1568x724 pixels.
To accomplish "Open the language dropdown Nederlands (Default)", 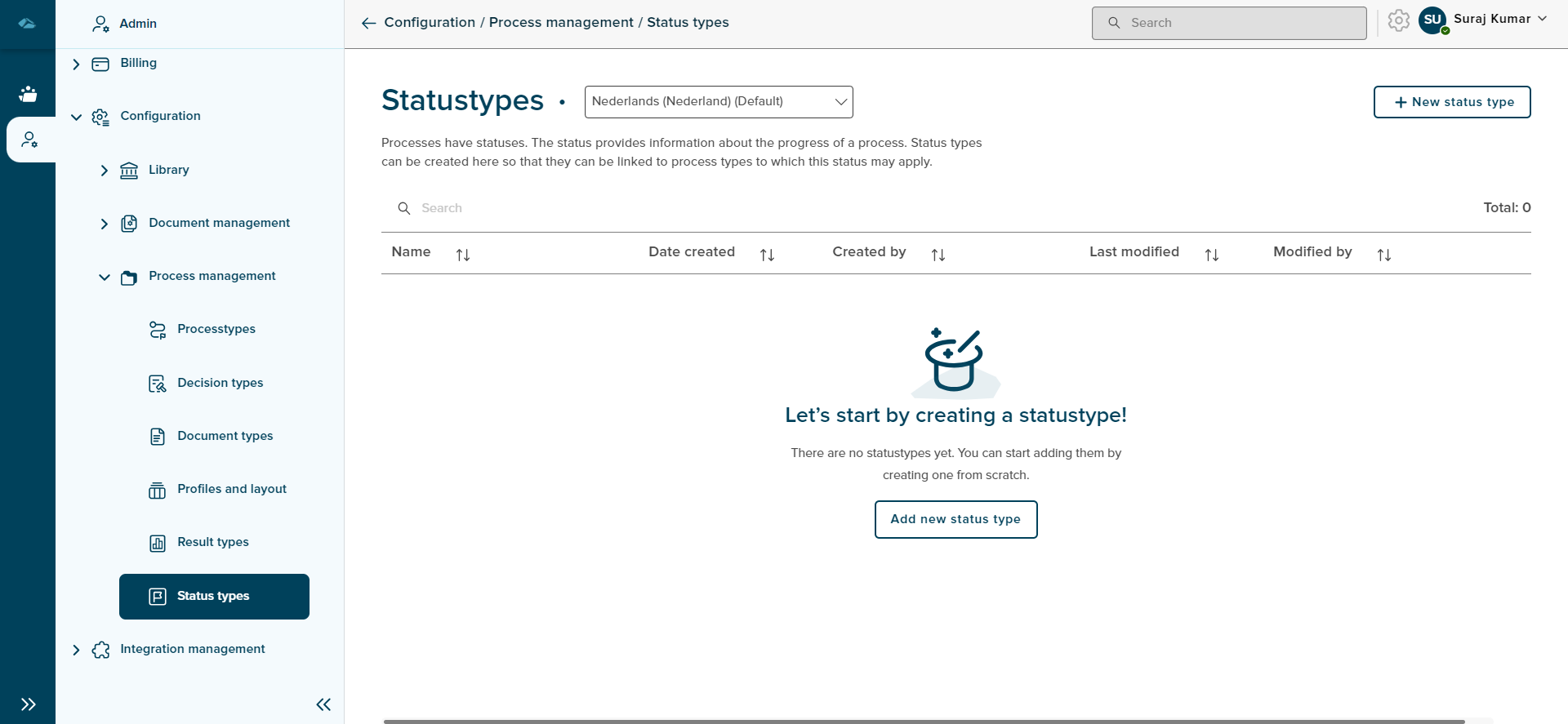I will pos(719,102).
